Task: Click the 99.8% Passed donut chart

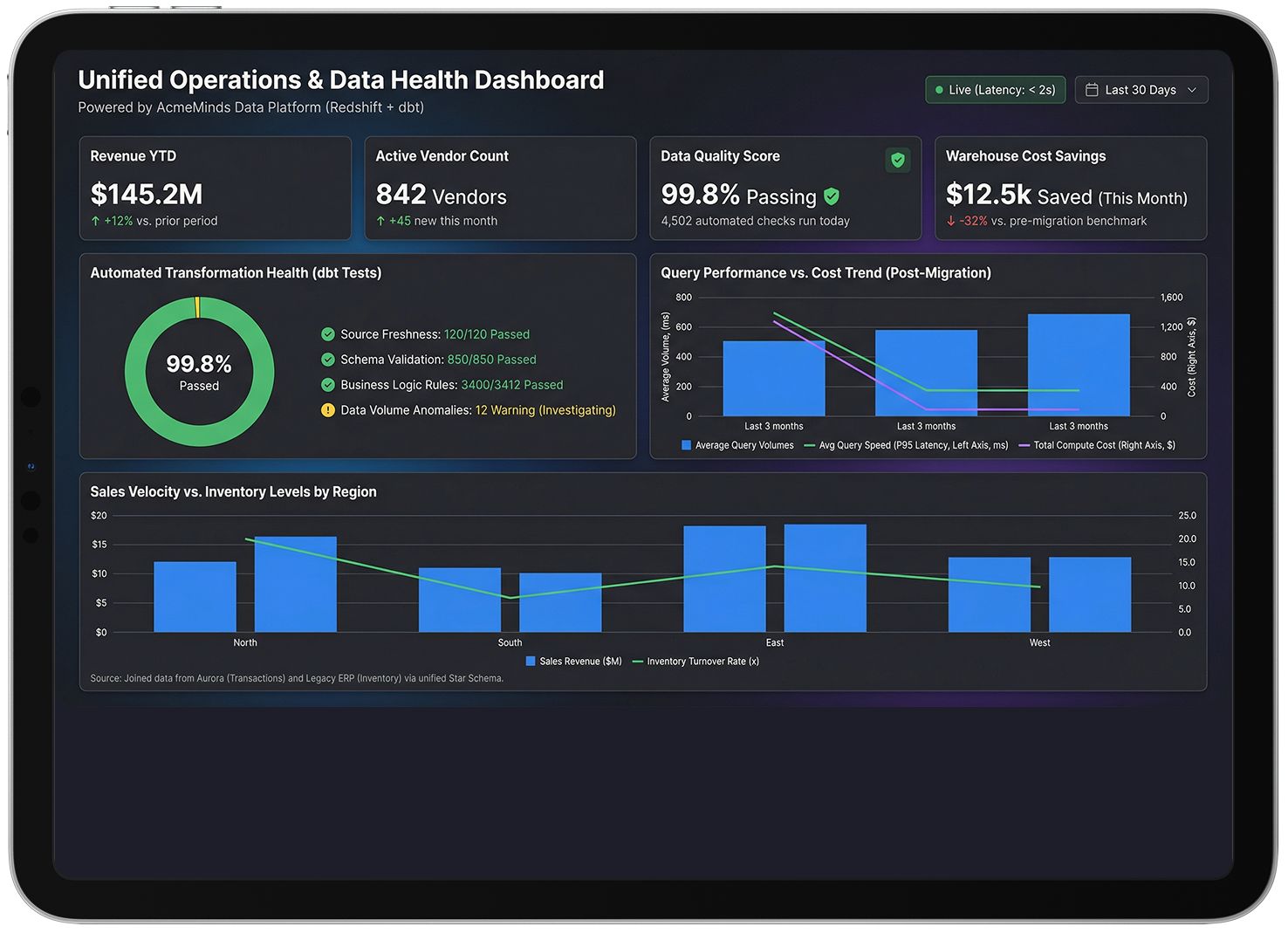Action: click(200, 372)
